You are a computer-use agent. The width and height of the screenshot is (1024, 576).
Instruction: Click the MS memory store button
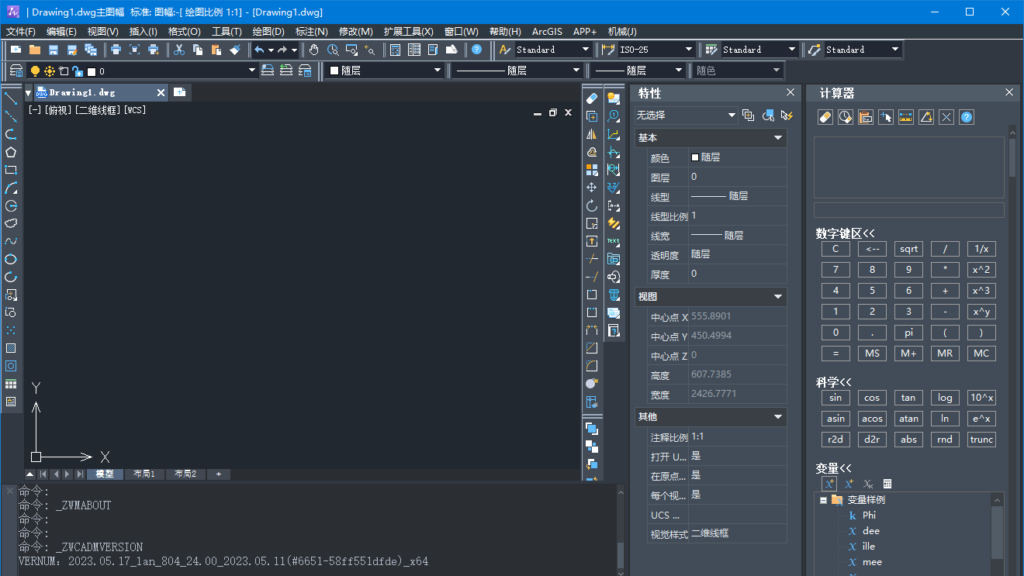point(872,353)
